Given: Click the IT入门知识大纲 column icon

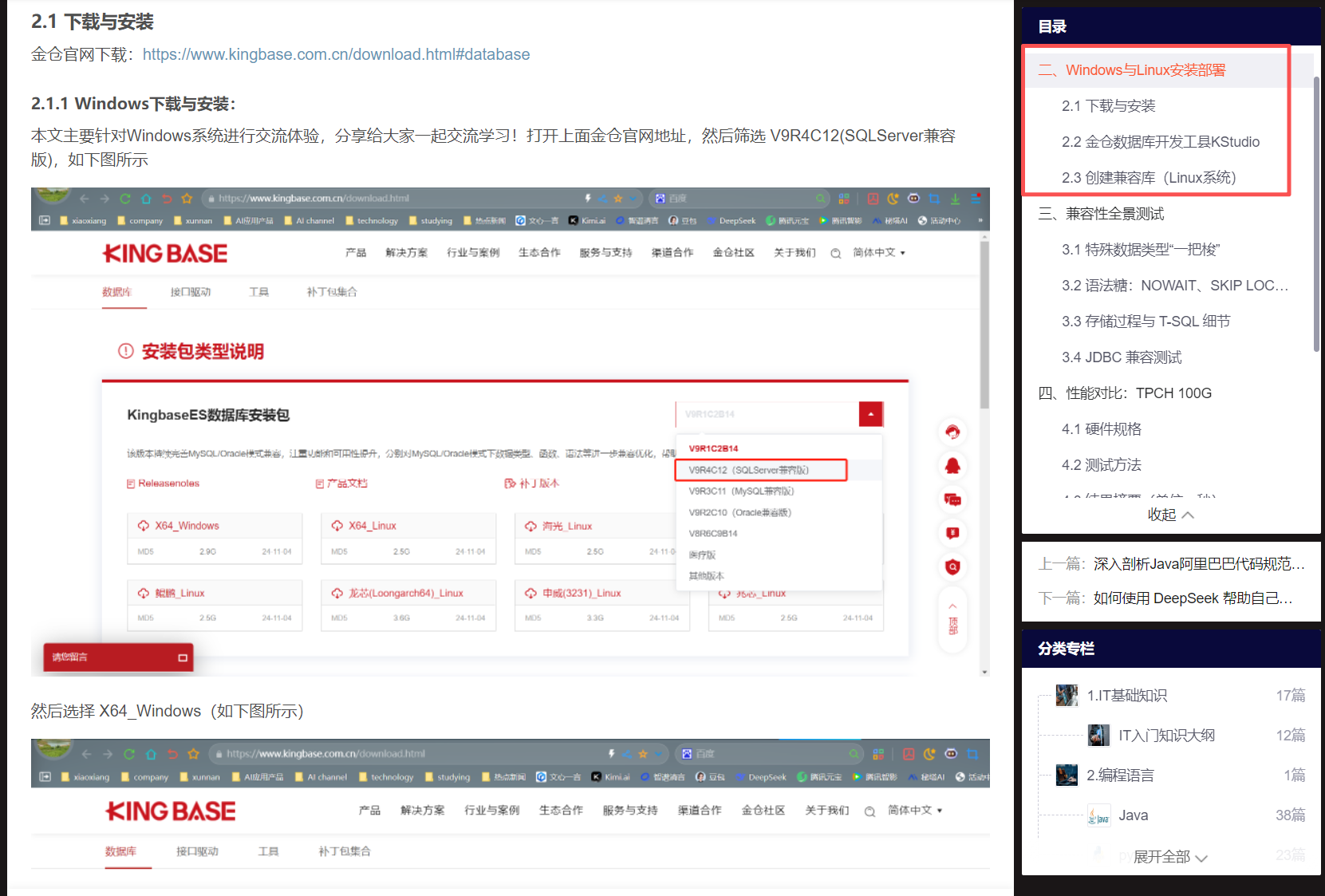Looking at the screenshot, I should (1098, 736).
